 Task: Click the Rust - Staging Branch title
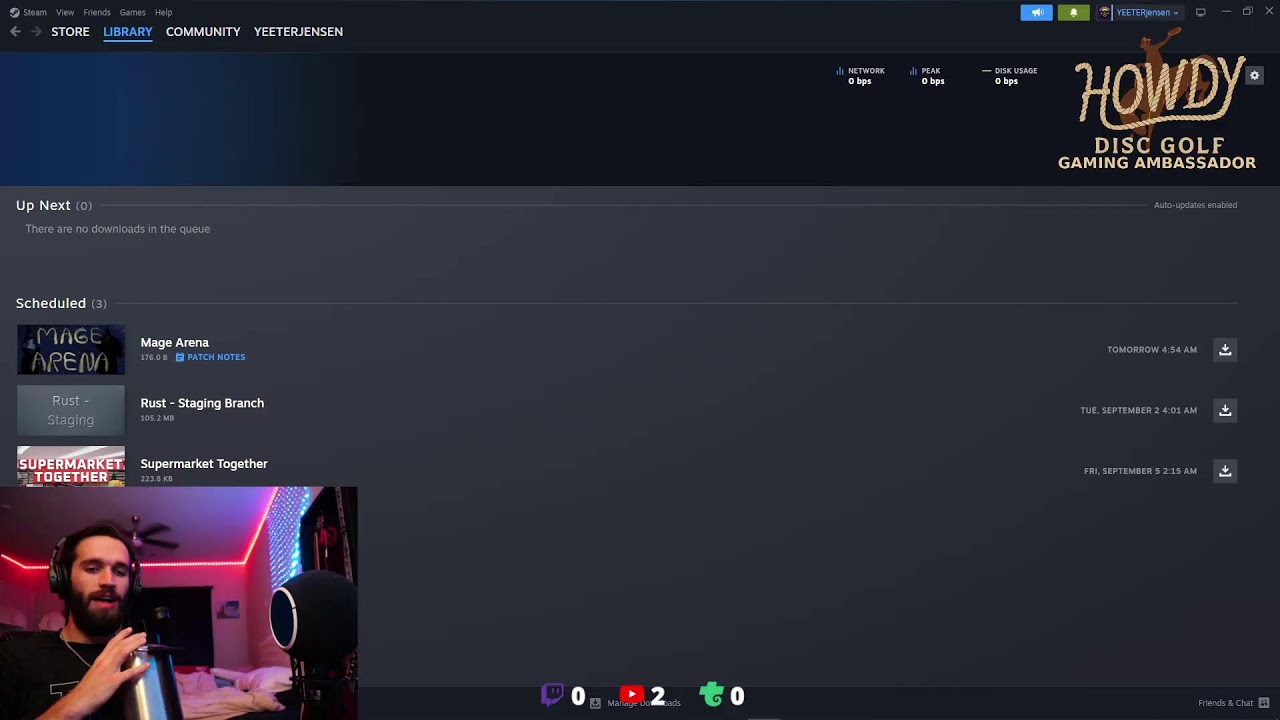[x=202, y=403]
